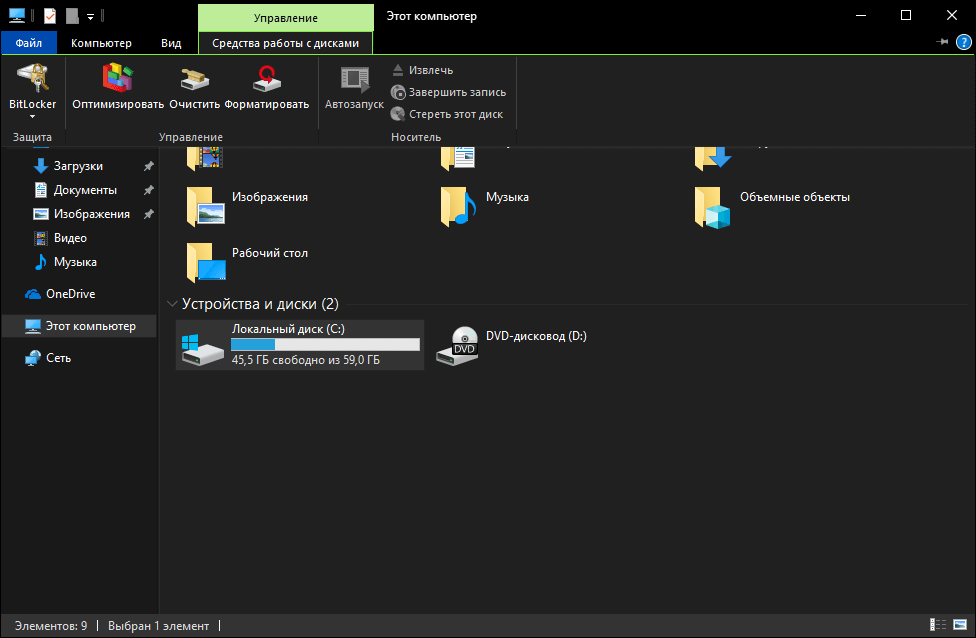Select DVD-дисковод (D:) drive

tap(512, 345)
